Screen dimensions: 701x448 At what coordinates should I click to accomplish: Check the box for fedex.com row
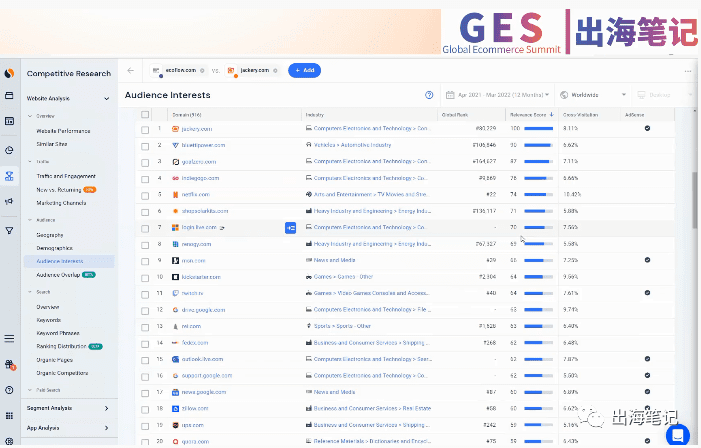[145, 344]
